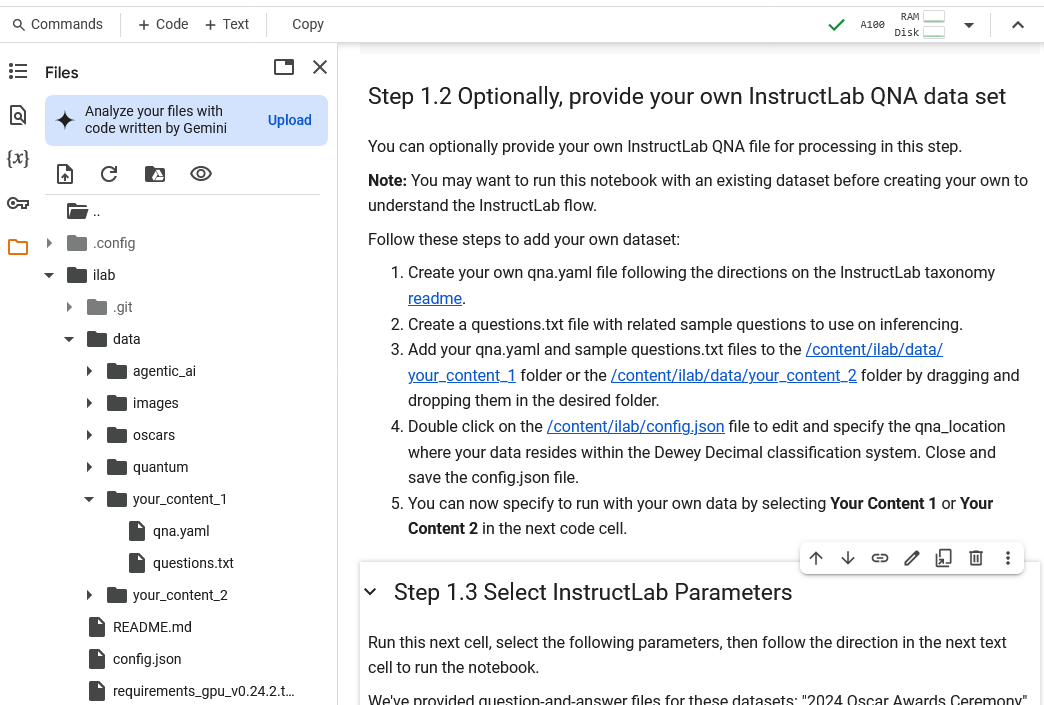Upload a file to session storage
Viewport: 1044px width, 705px height.
pos(64,173)
